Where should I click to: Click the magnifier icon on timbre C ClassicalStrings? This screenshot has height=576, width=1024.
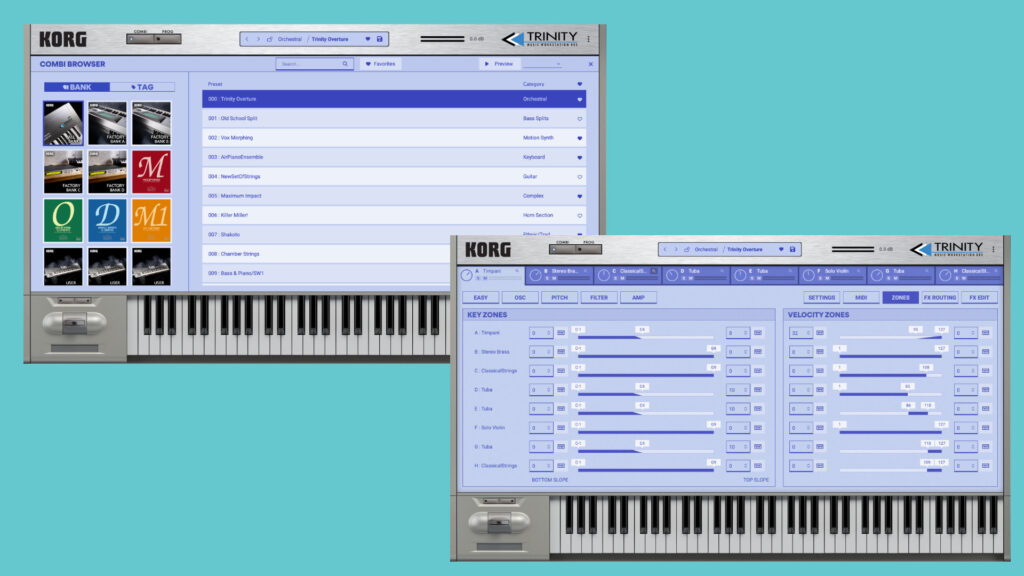pyautogui.click(x=653, y=271)
